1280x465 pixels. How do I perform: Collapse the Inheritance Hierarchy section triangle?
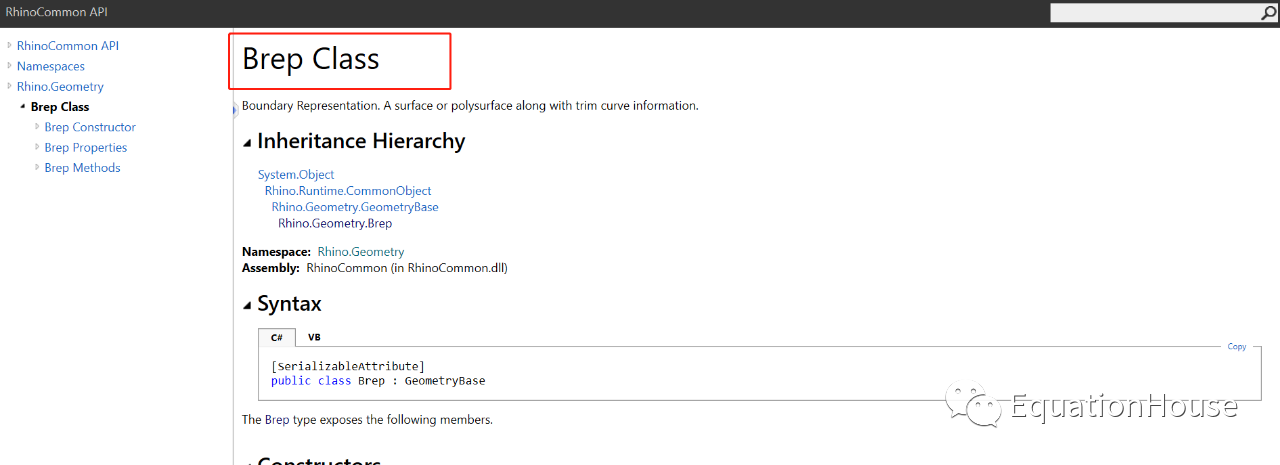pos(248,142)
